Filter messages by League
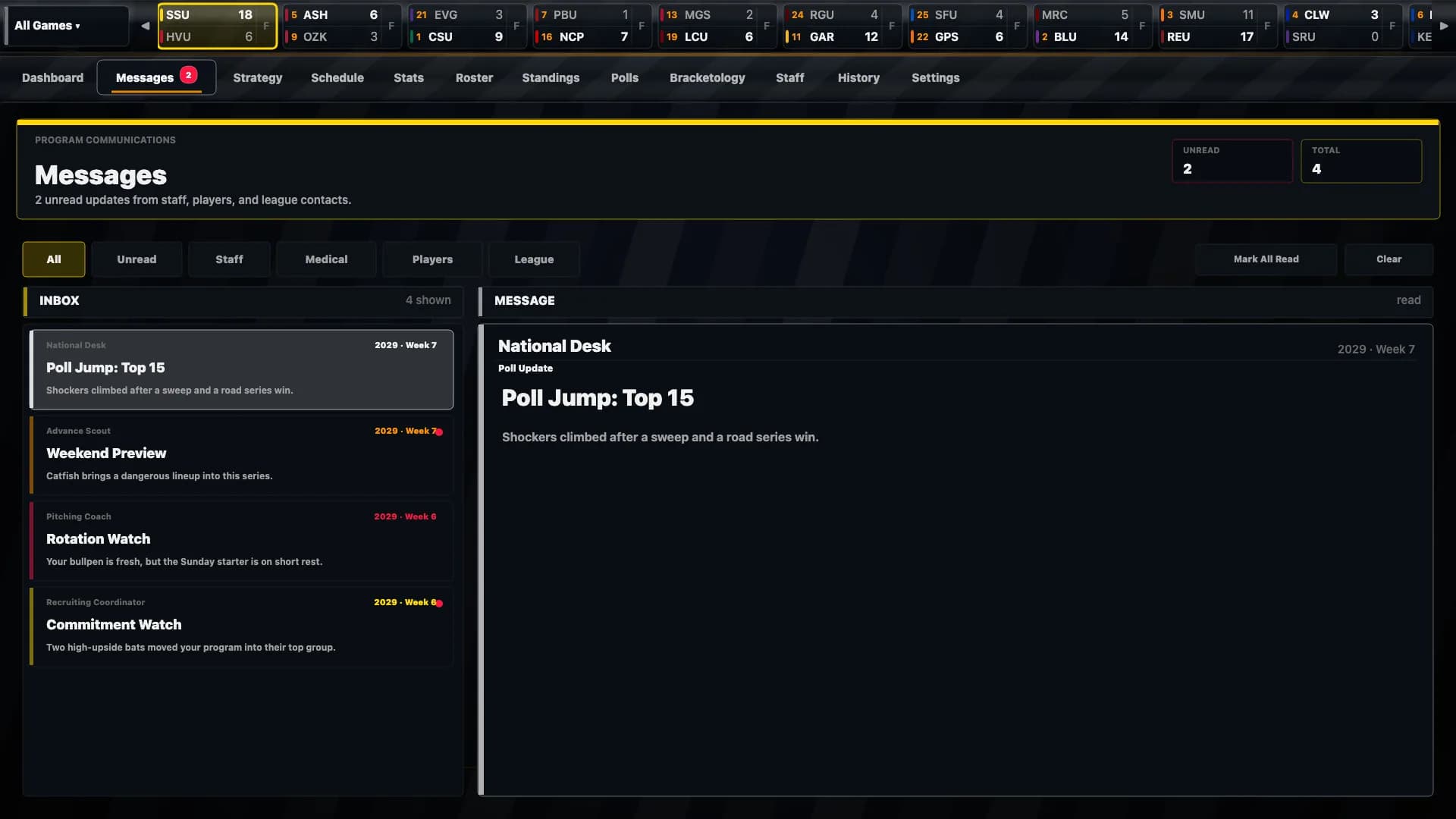Screen dimensions: 1456x819 [x=534, y=259]
